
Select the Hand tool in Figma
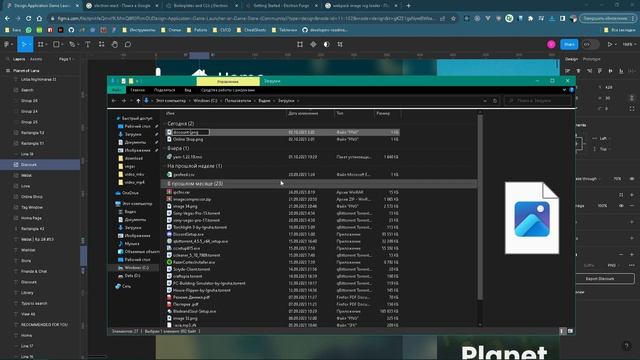pos(115,44)
